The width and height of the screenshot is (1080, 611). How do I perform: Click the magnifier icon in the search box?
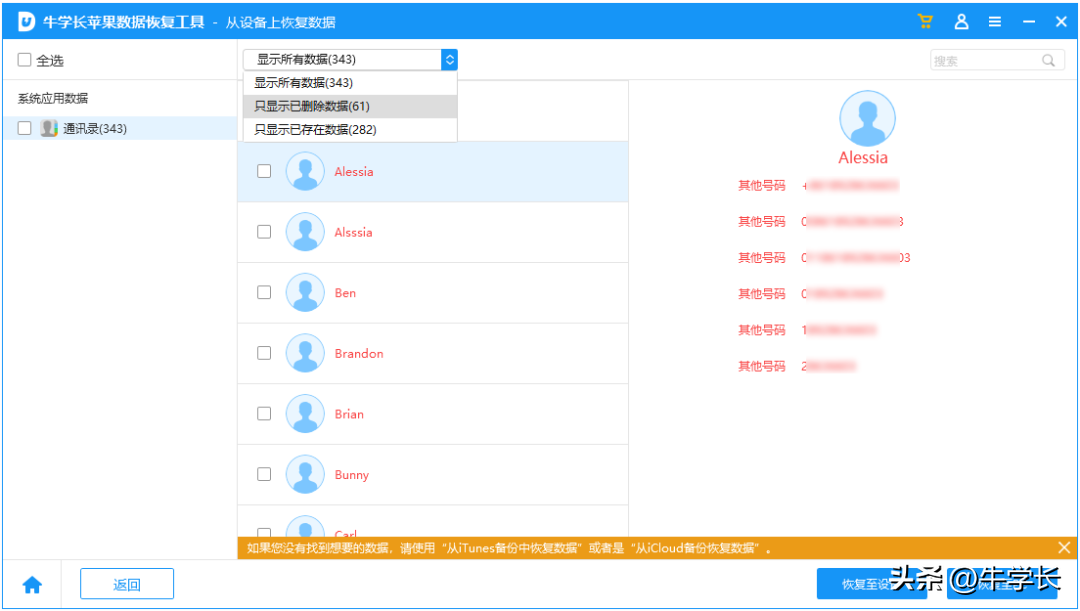point(1048,60)
